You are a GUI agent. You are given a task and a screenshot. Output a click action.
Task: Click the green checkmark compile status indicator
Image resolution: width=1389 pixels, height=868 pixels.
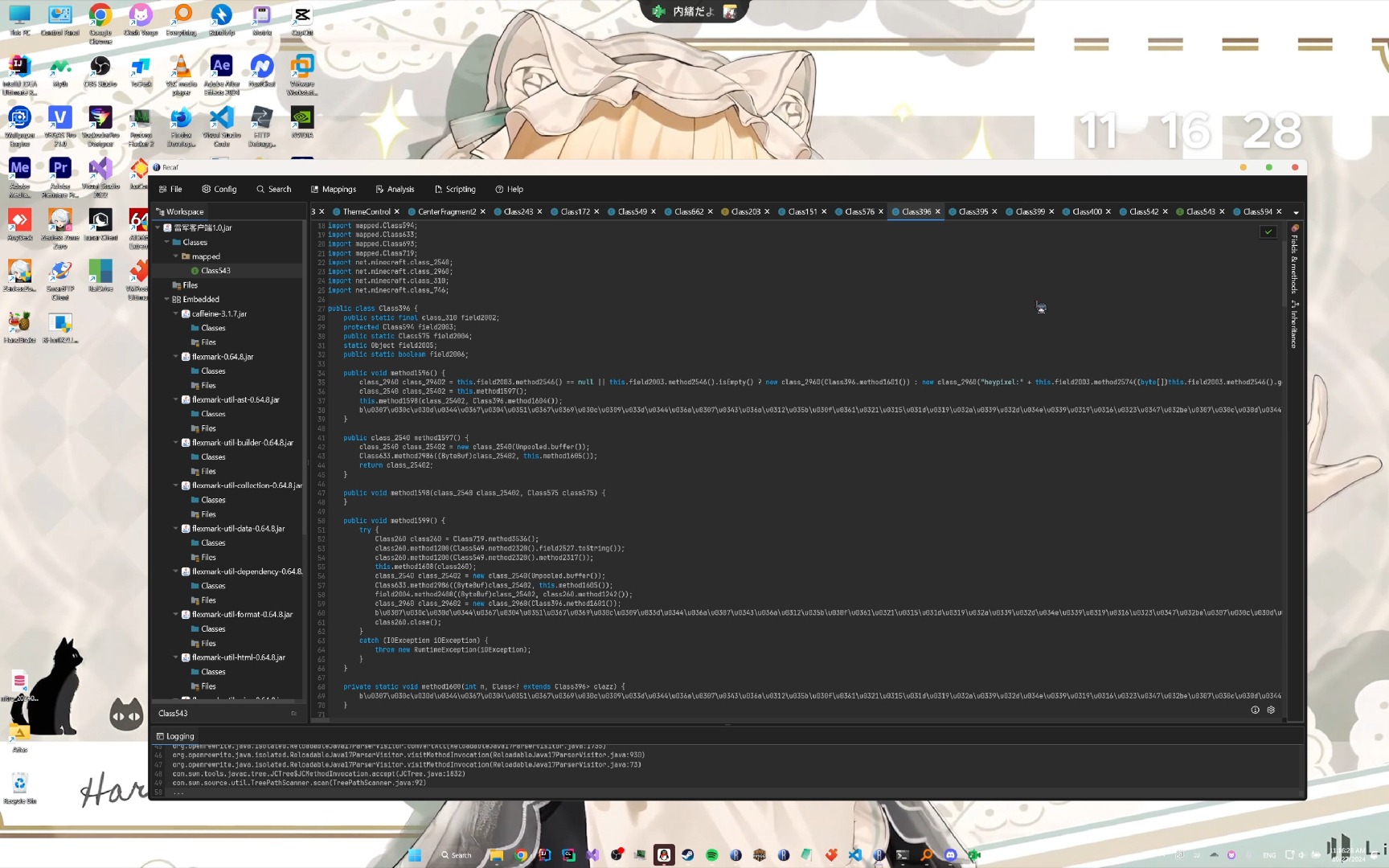(1268, 231)
